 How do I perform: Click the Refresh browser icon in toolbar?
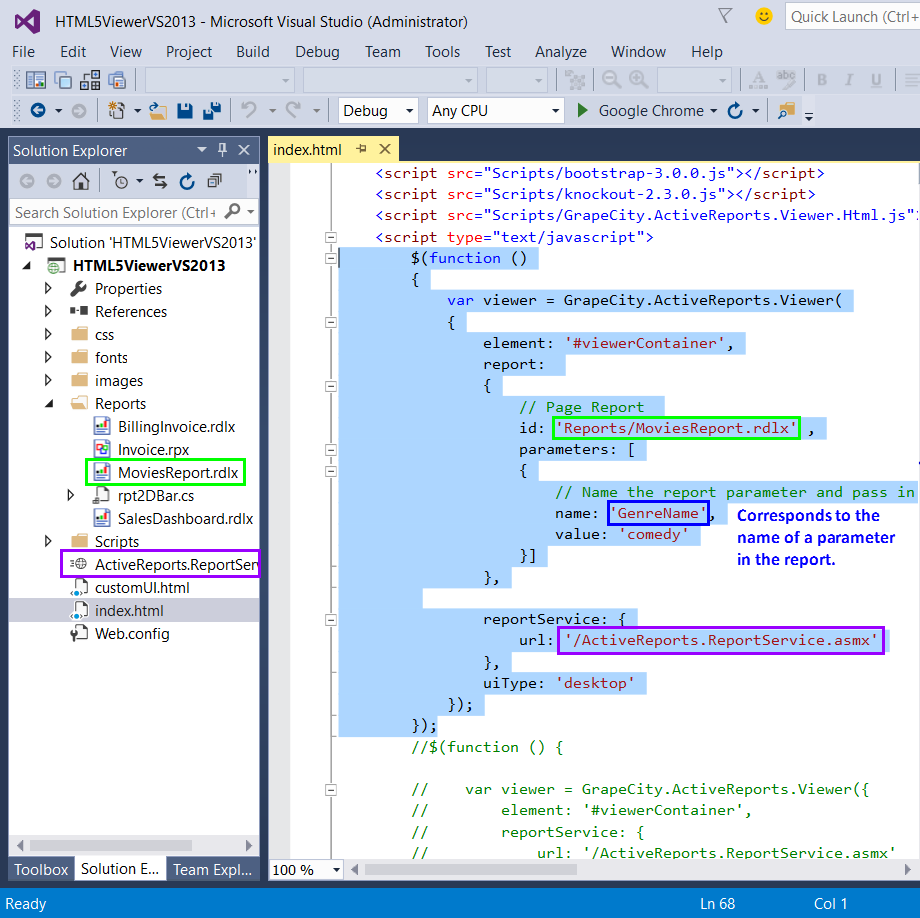[735, 110]
